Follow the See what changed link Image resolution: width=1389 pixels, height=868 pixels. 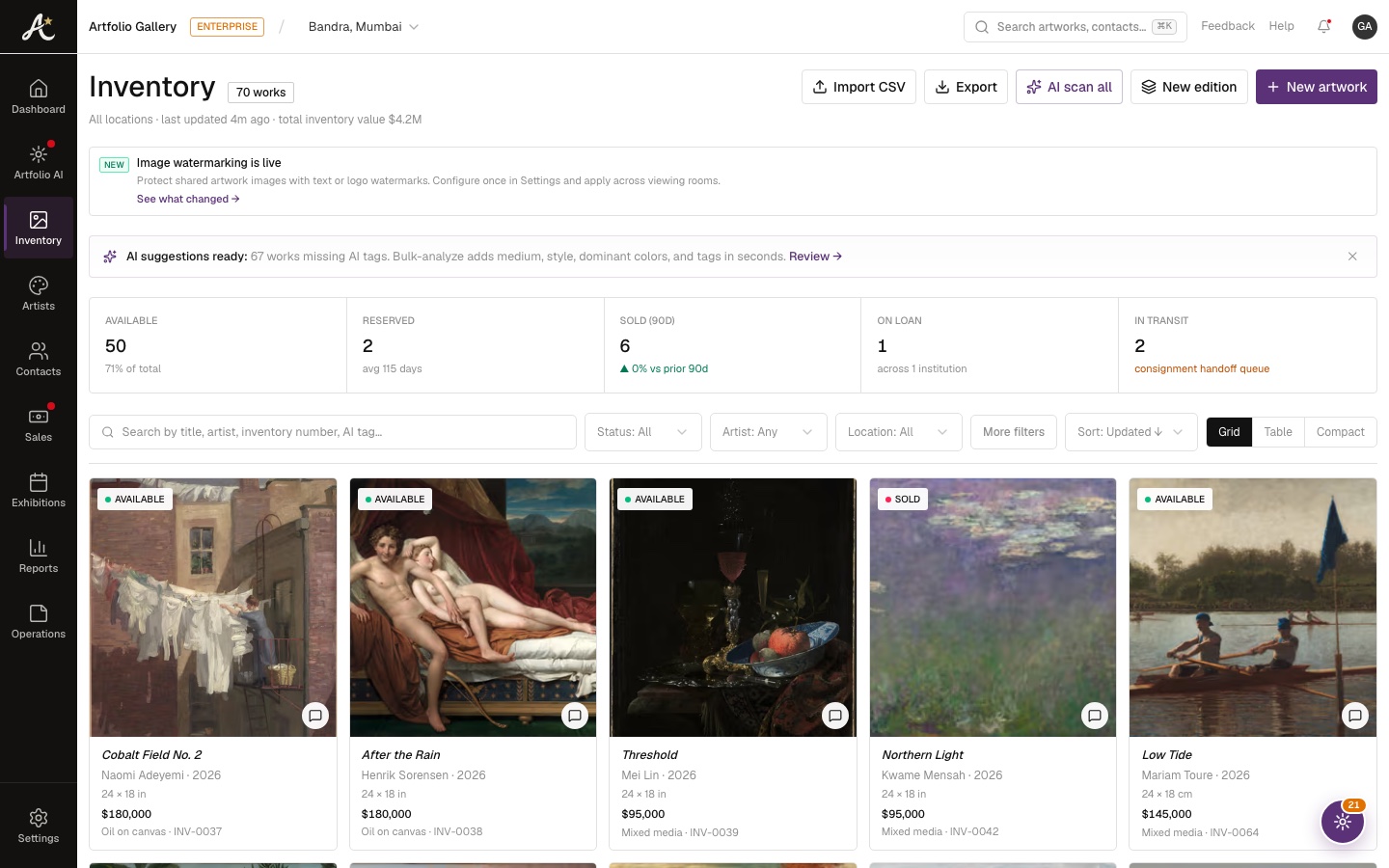(x=188, y=199)
